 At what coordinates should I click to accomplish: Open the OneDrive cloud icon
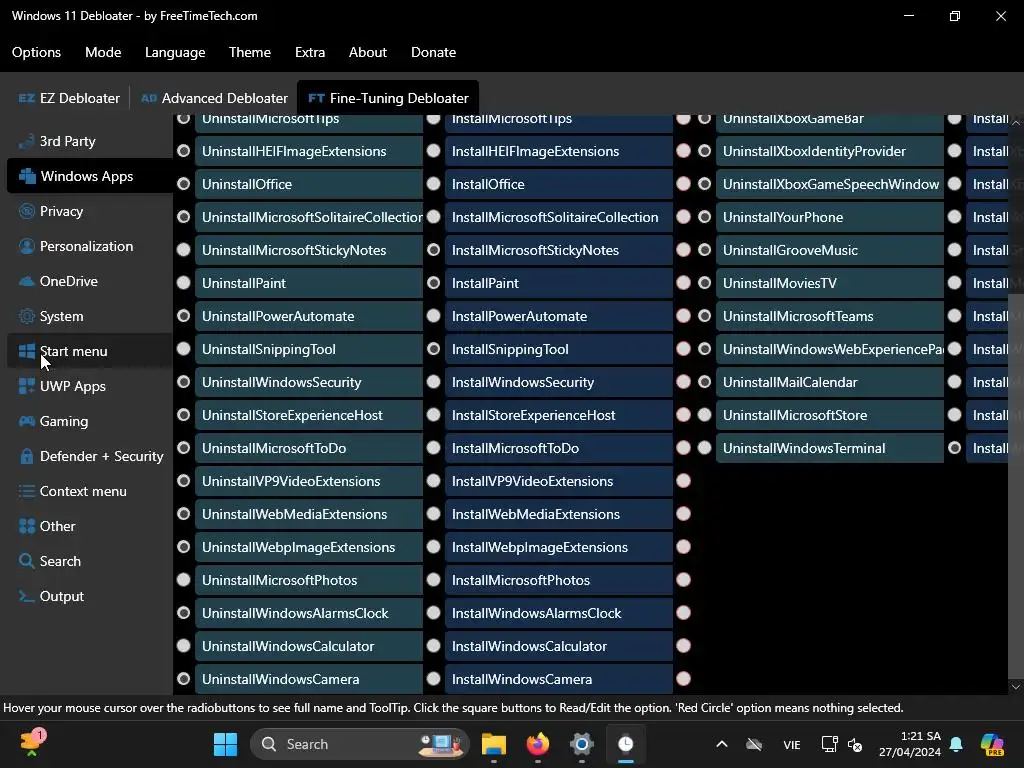(x=26, y=281)
